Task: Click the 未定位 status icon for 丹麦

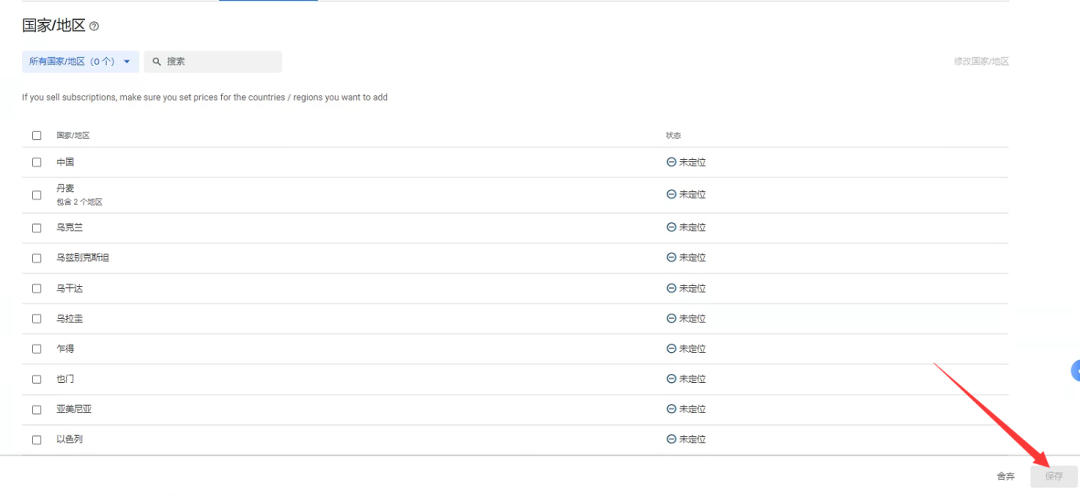Action: (671, 194)
